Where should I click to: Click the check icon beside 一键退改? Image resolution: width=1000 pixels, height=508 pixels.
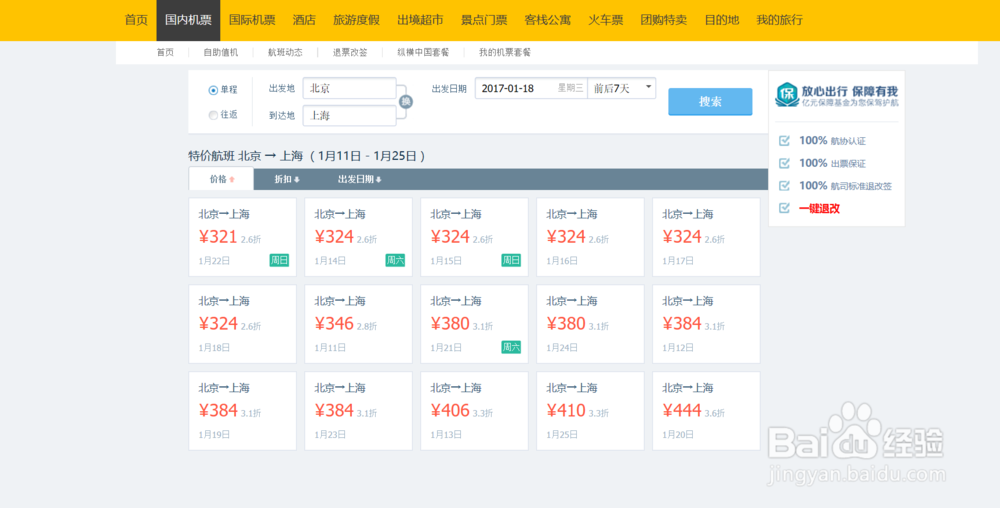[x=785, y=209]
